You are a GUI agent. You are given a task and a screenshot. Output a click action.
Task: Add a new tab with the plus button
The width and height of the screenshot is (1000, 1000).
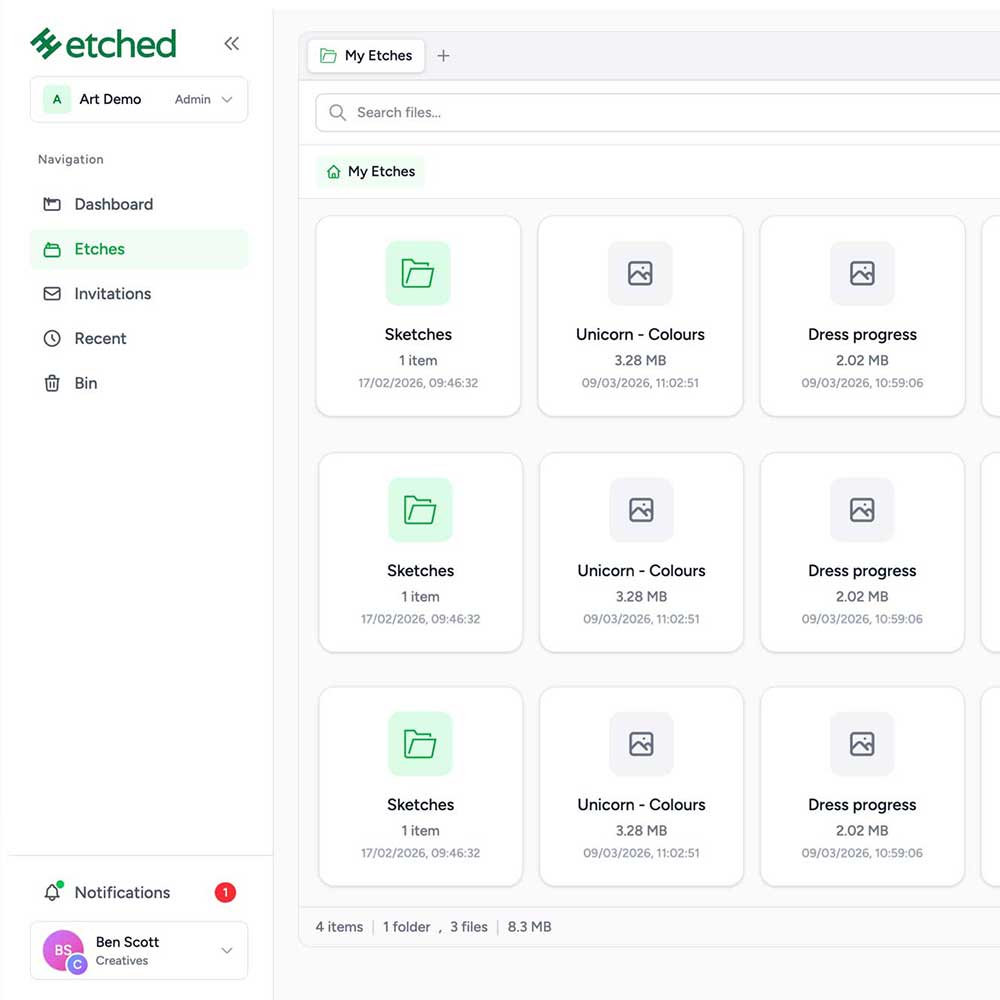tap(443, 56)
